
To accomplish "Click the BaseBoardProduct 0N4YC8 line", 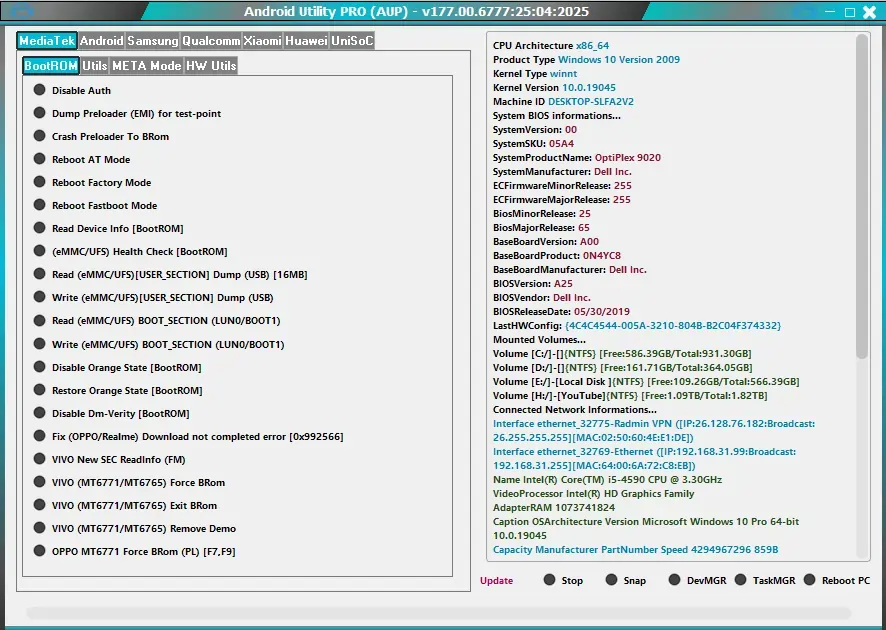I will [x=557, y=255].
